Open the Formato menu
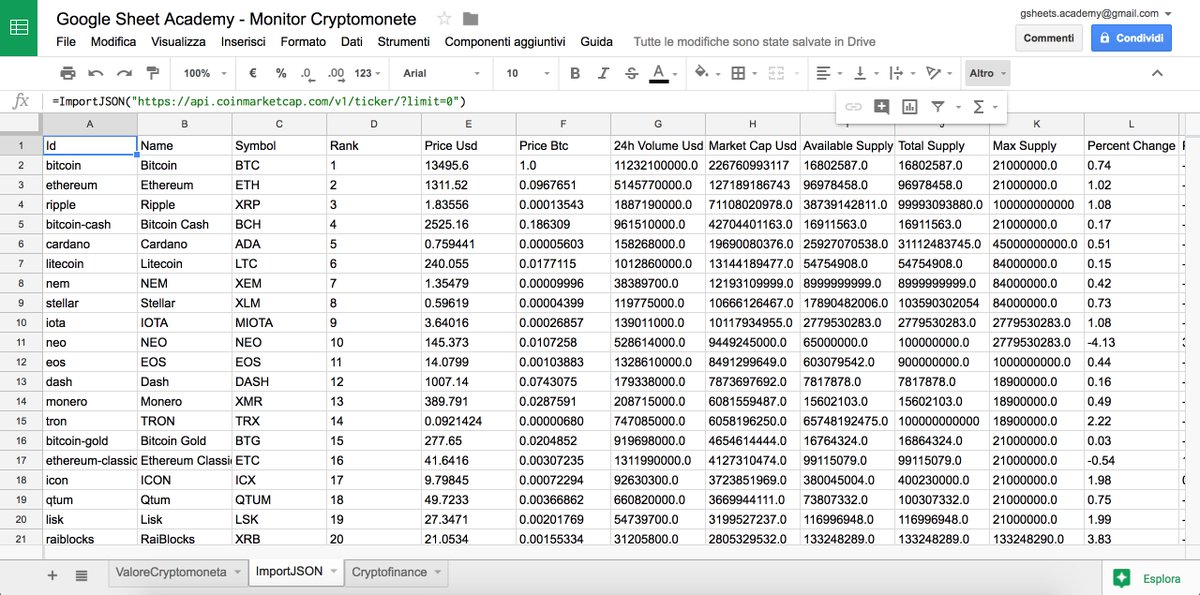Screen dimensions: 1200x595 [x=303, y=42]
